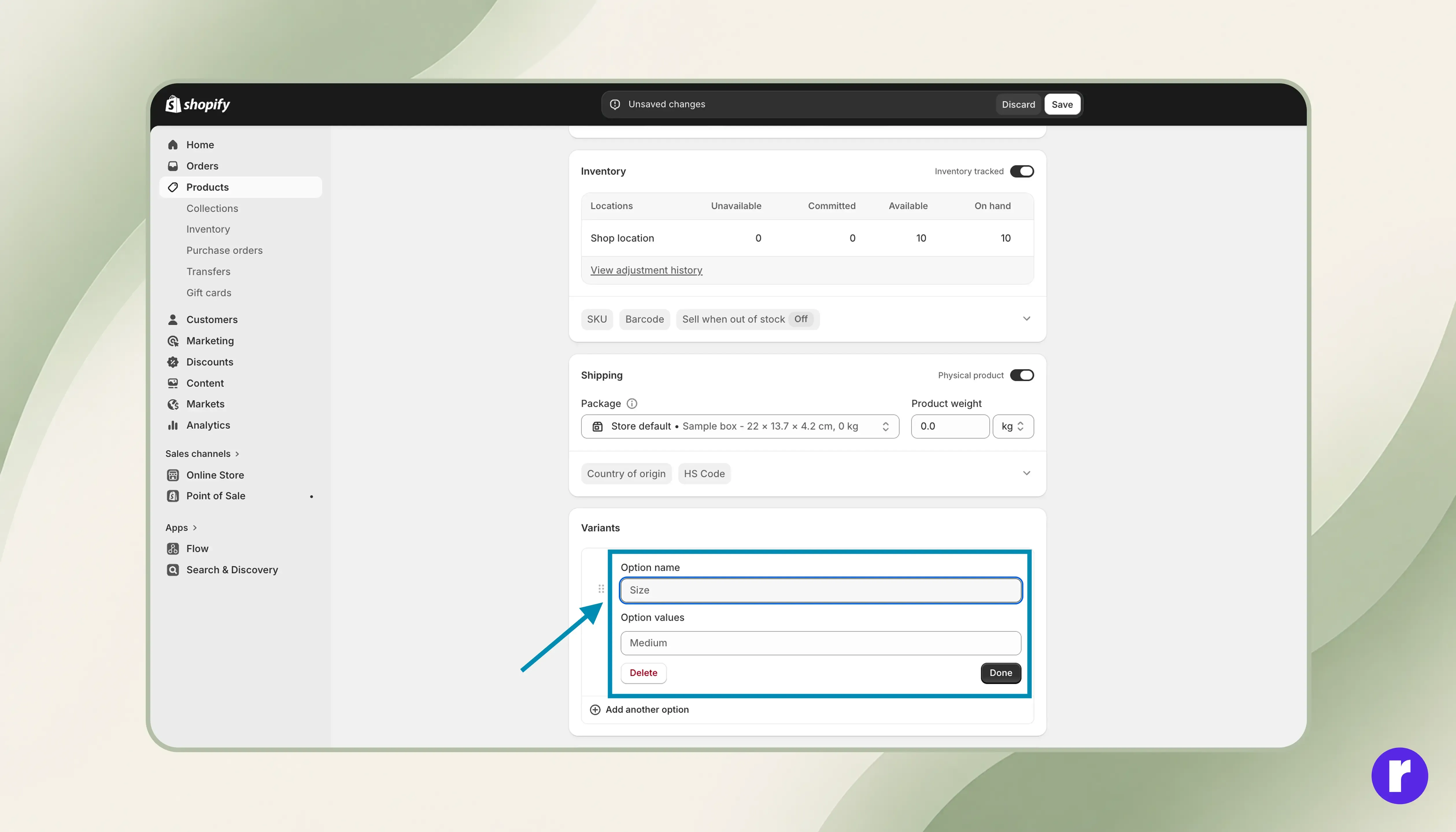Click the Customers person icon
1456x832 pixels.
pos(172,319)
